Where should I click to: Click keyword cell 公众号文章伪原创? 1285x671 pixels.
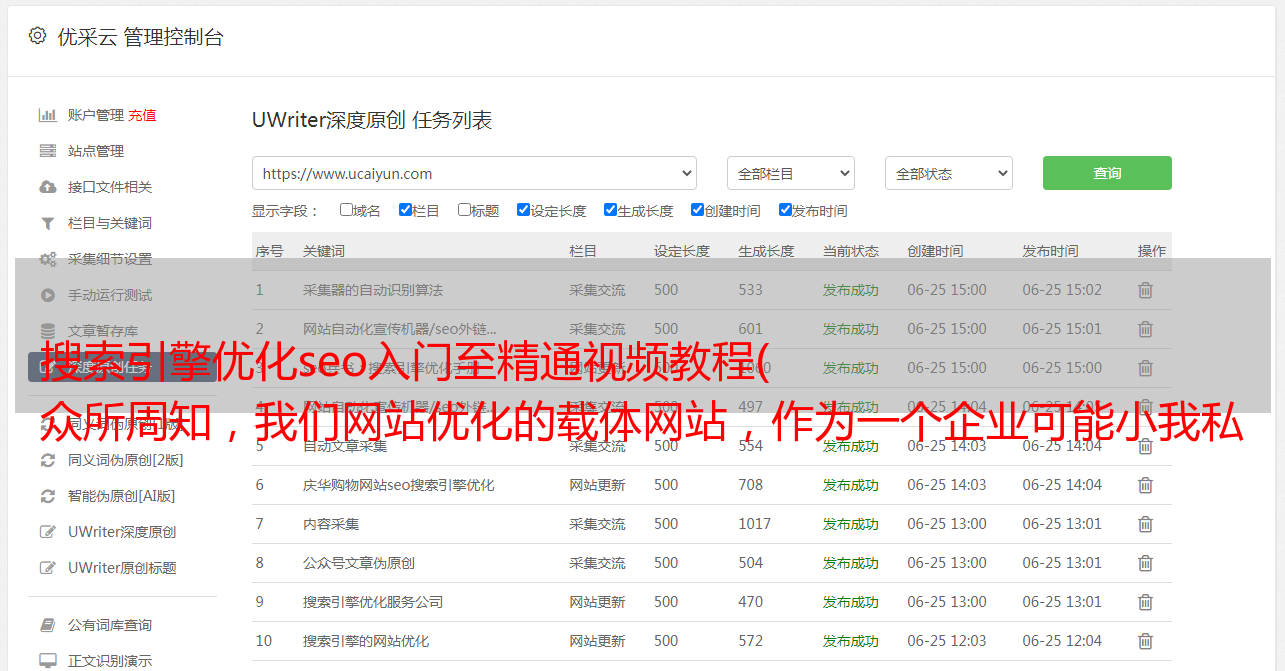(x=359, y=563)
